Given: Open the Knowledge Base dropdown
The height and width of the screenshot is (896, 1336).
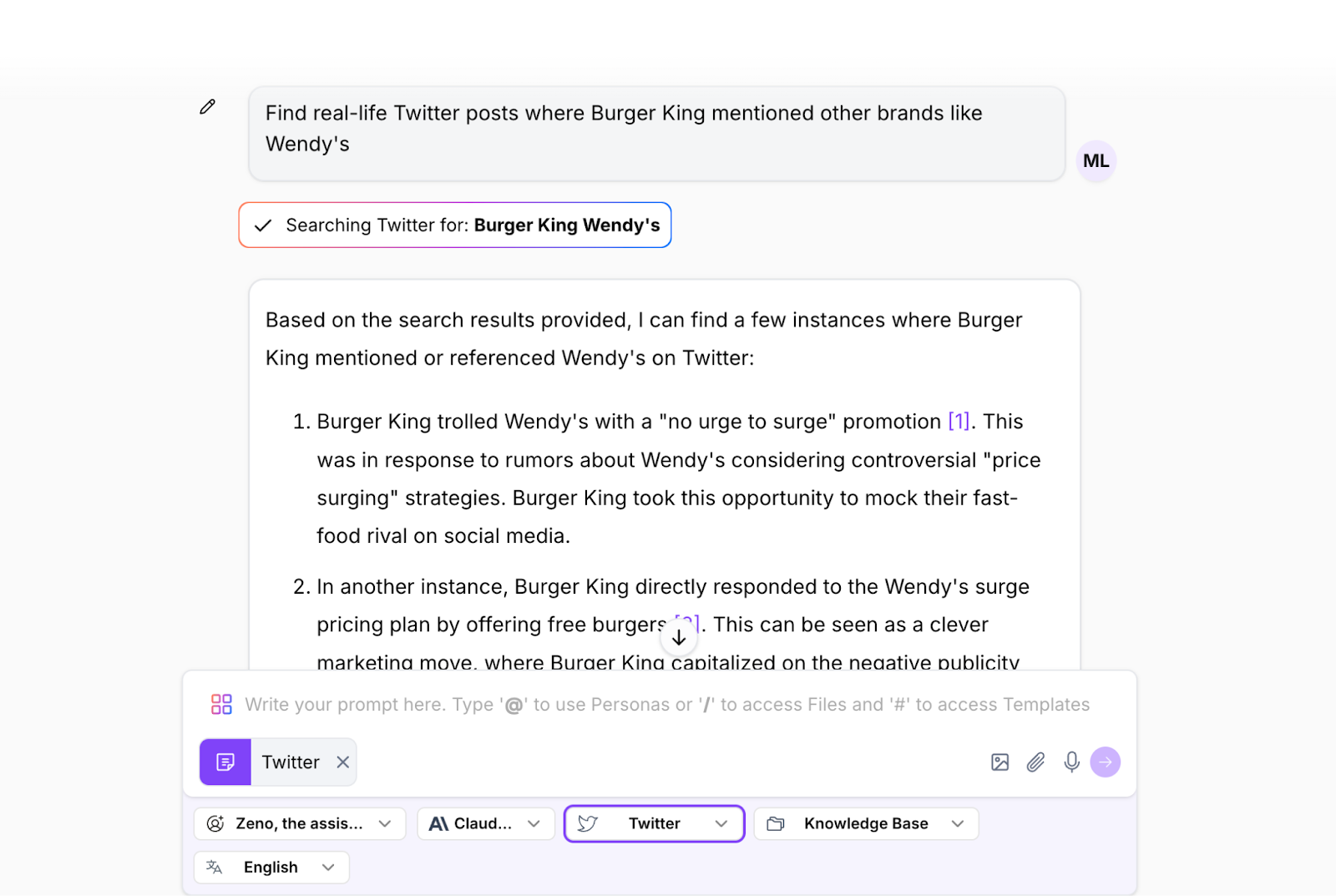Looking at the screenshot, I should tap(957, 823).
